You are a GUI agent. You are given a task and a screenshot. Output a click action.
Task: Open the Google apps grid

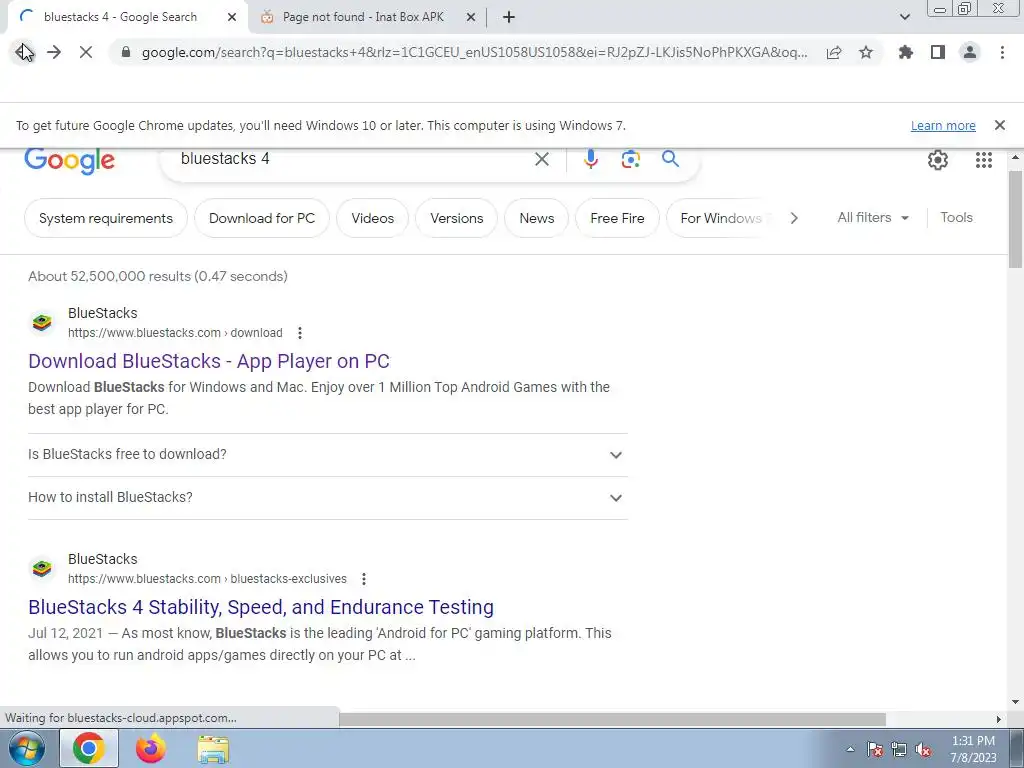coord(984,160)
